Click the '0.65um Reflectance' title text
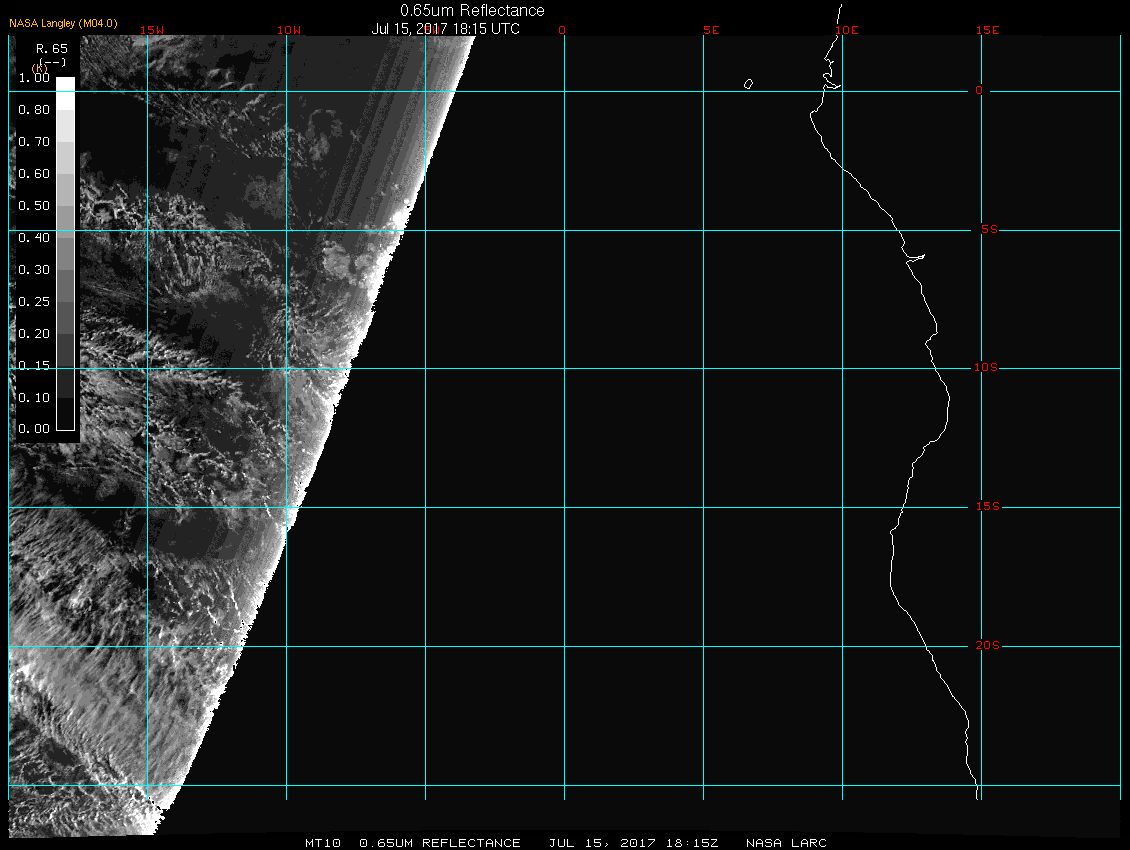This screenshot has height=850, width=1130. click(472, 10)
